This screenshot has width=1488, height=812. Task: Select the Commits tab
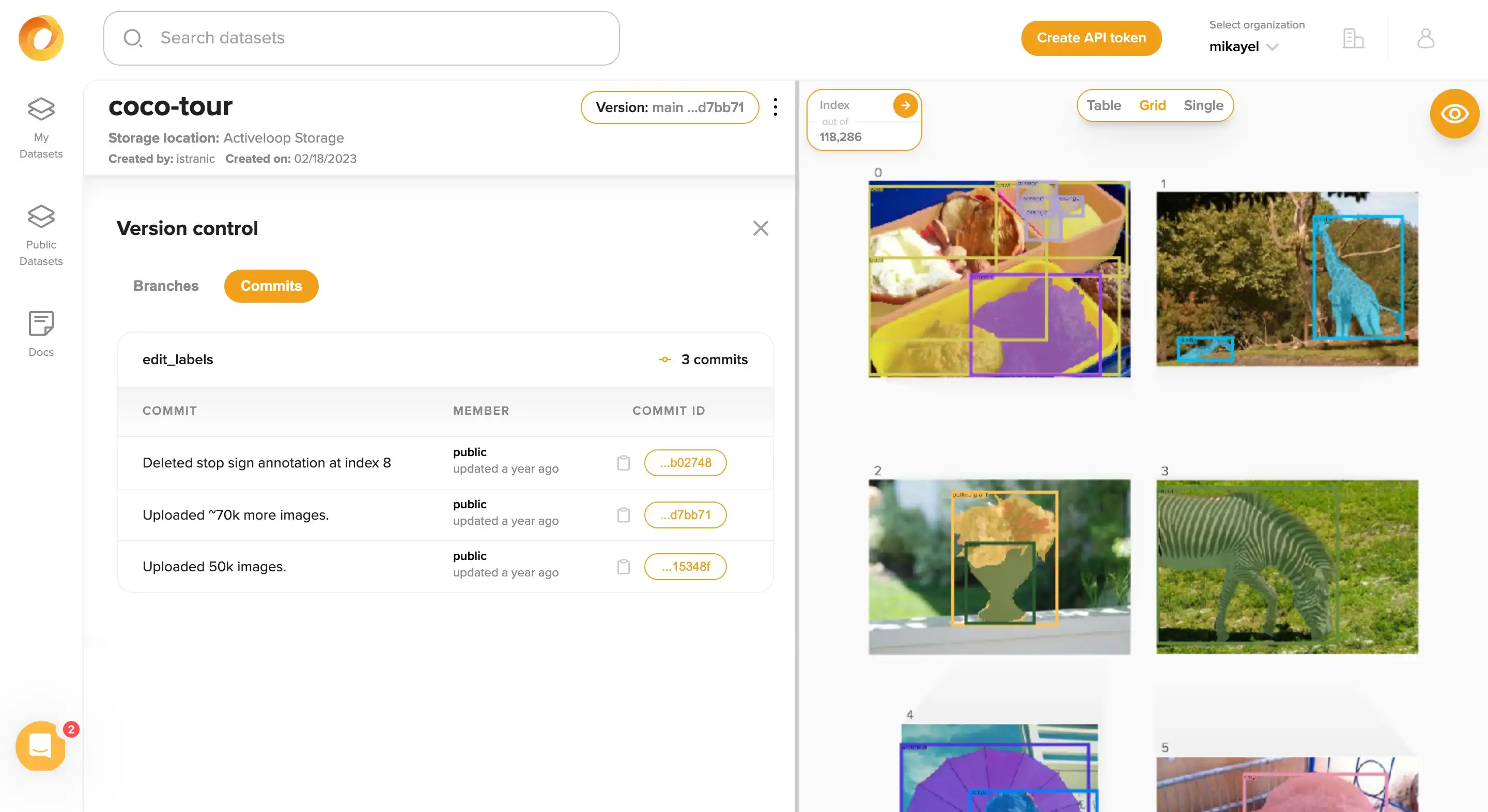click(x=271, y=286)
